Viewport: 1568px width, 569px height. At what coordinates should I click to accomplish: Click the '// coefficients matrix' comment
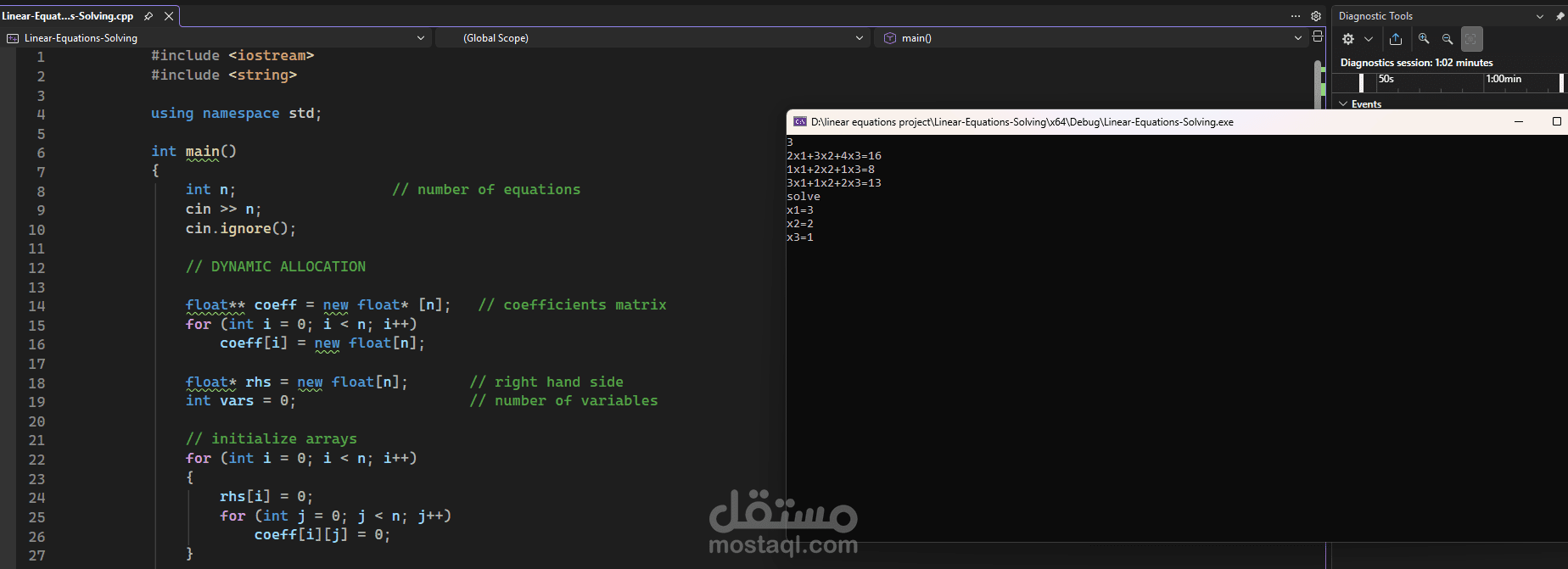[x=573, y=305]
